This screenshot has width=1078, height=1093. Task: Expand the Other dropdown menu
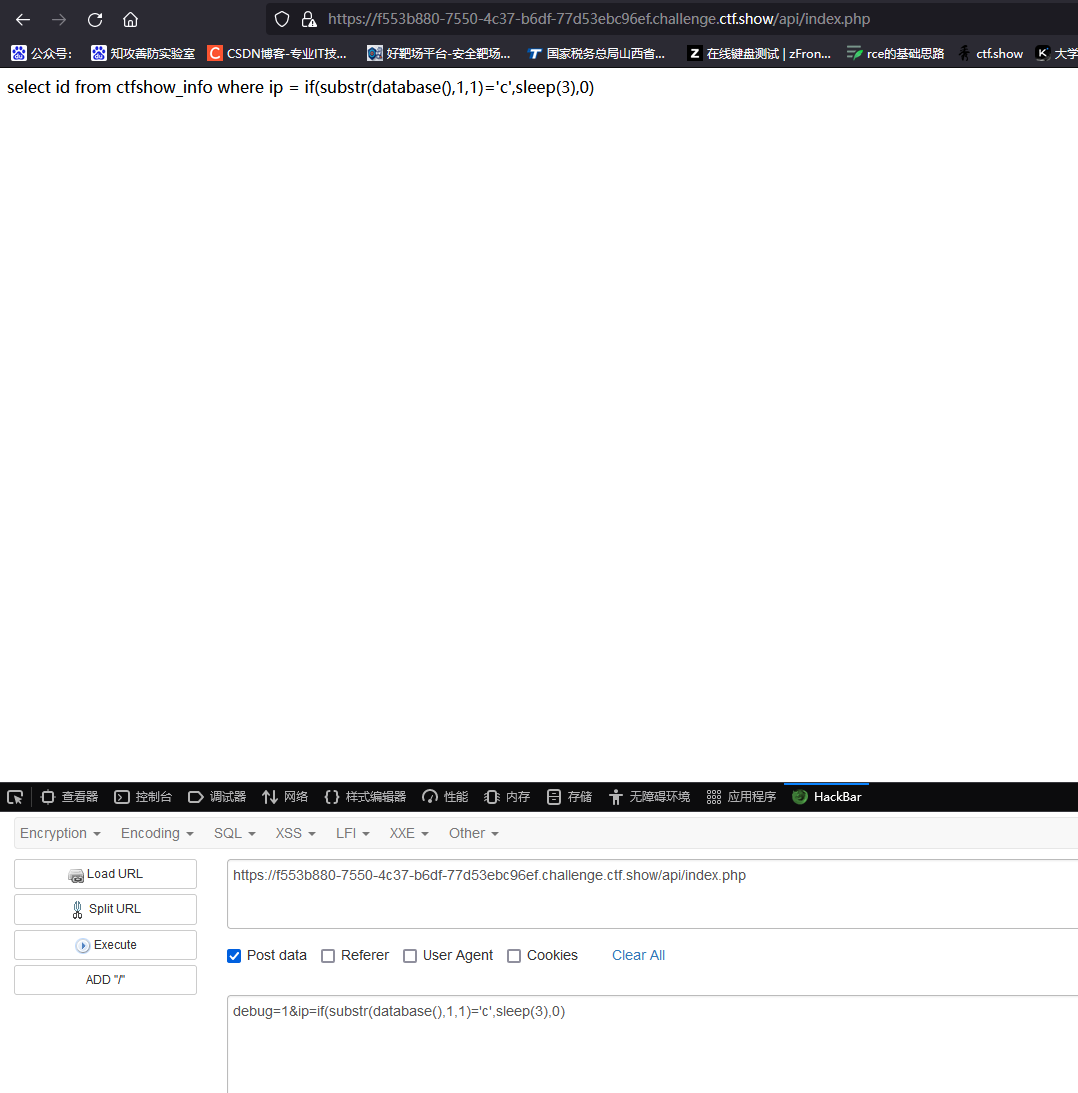click(x=474, y=833)
